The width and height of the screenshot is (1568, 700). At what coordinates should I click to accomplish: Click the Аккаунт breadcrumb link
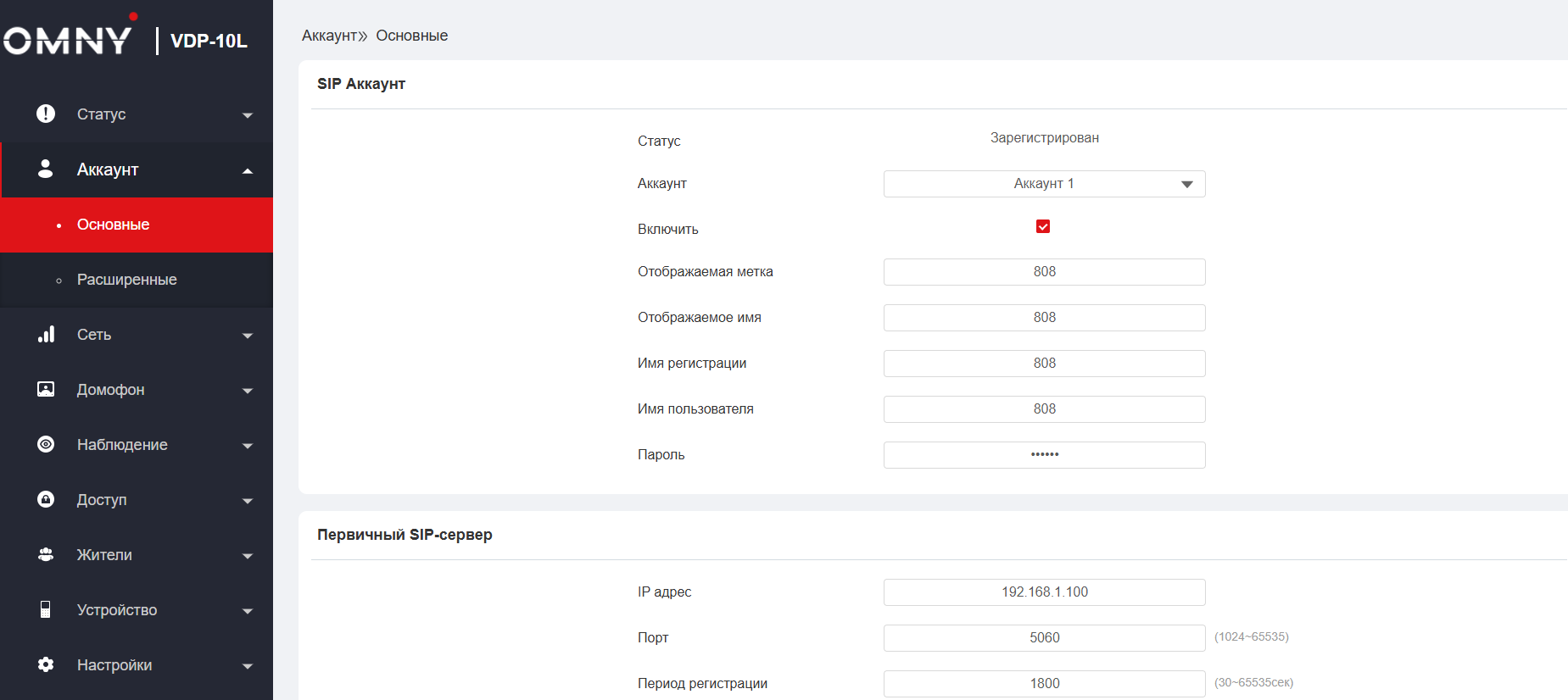tap(329, 36)
